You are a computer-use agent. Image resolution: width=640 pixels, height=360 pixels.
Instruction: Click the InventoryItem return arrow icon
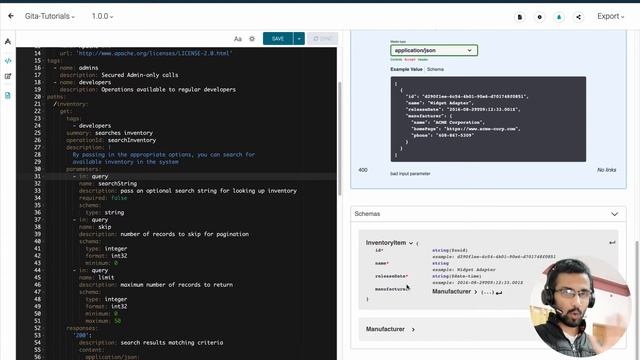(612, 242)
